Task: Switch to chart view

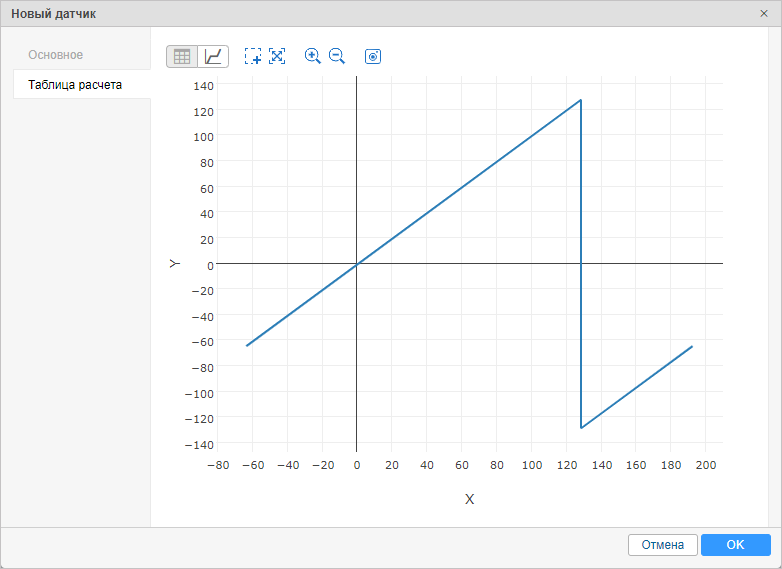Action: [x=213, y=56]
